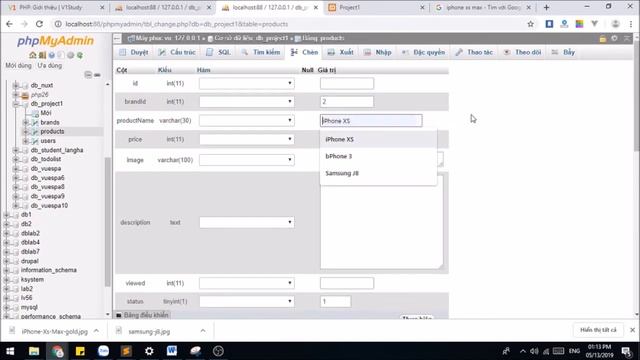640x360 pixels.
Task: Open the SQL tab
Action: pyautogui.click(x=218, y=52)
